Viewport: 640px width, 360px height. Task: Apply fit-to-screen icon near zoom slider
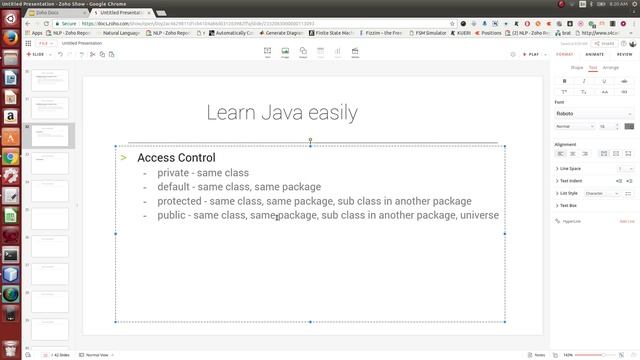(x=621, y=355)
